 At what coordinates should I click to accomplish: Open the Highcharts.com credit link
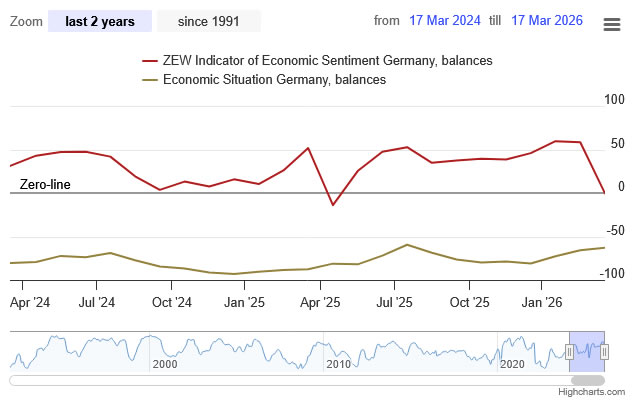pyautogui.click(x=595, y=392)
